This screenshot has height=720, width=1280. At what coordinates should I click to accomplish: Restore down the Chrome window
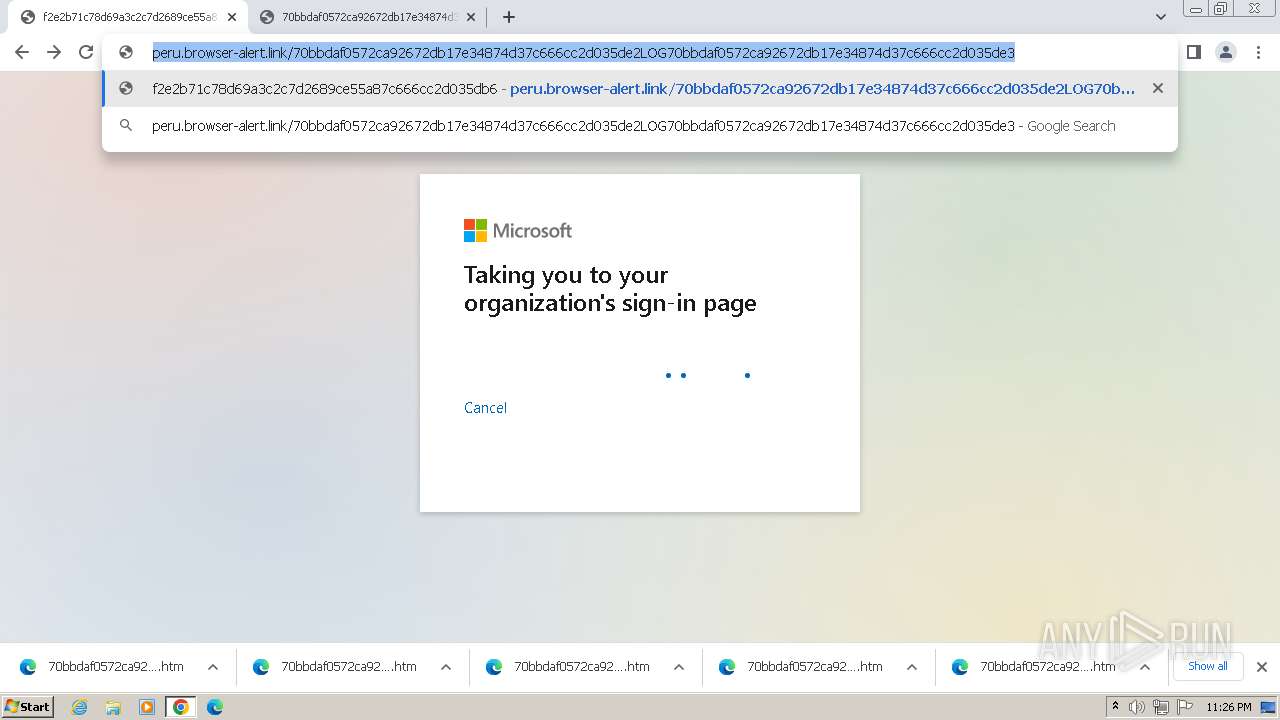[1221, 9]
